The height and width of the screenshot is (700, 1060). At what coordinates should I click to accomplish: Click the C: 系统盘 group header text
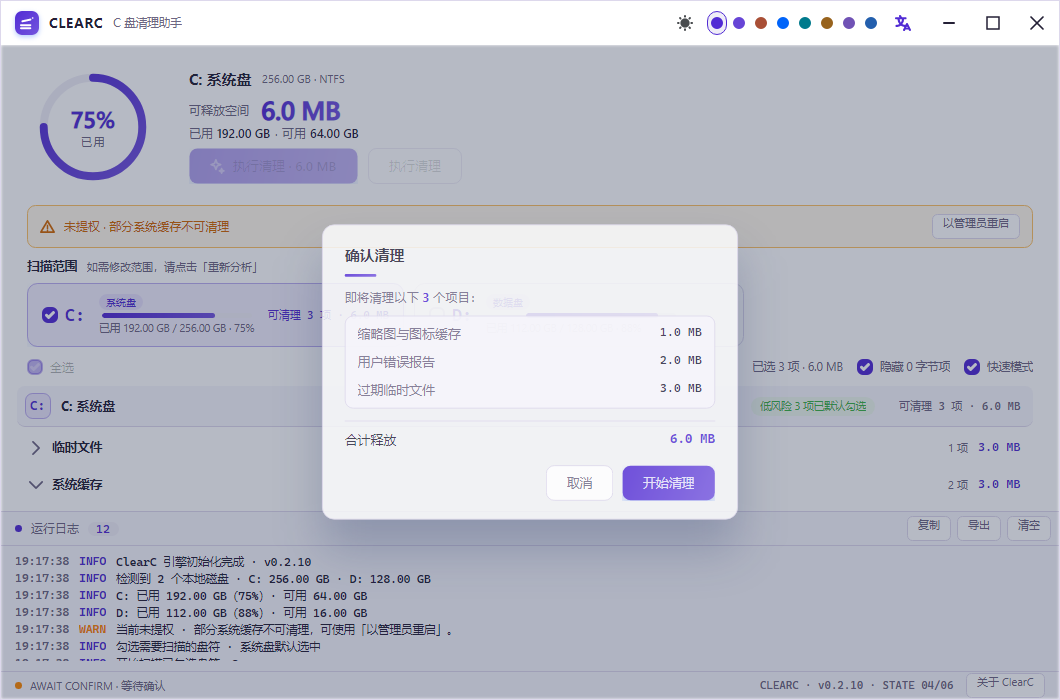pos(88,406)
